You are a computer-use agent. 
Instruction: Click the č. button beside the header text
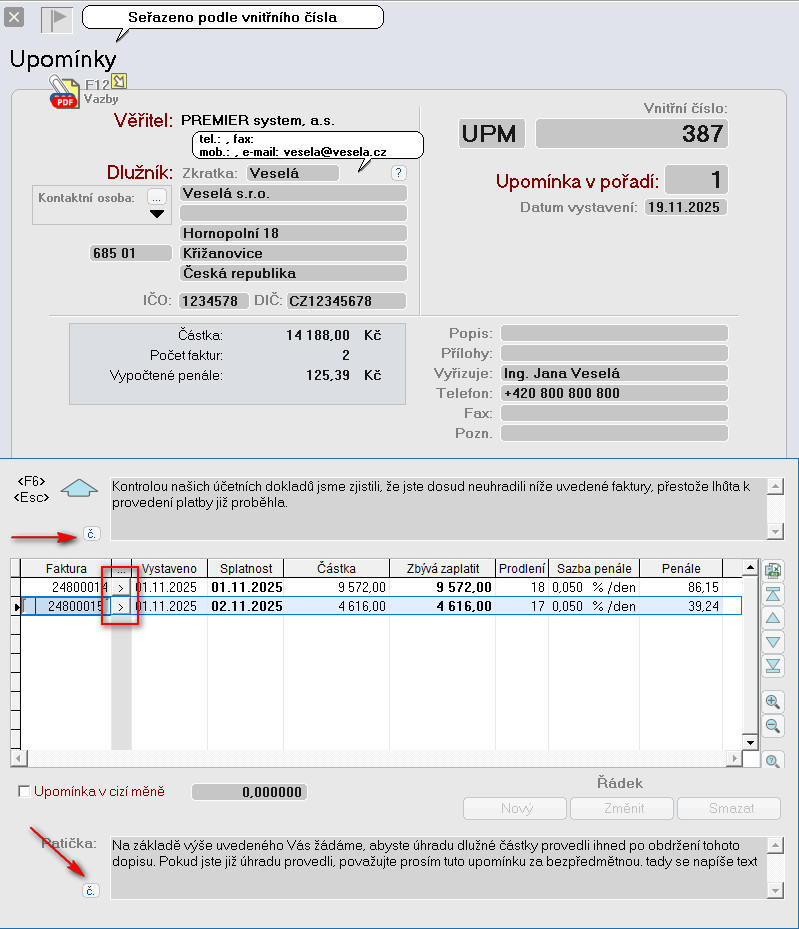[92, 536]
